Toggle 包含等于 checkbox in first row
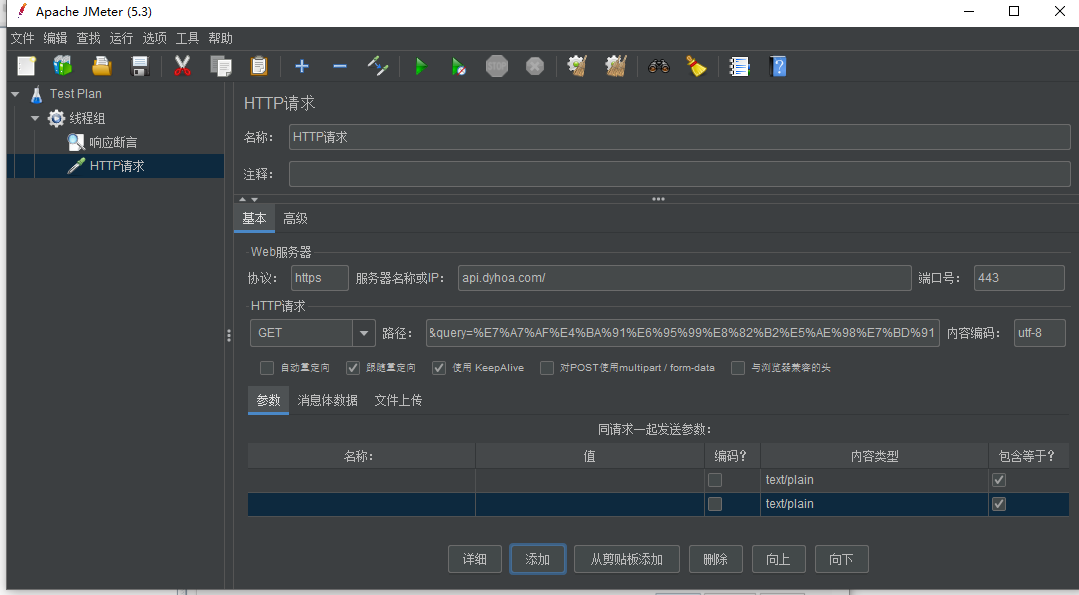Image resolution: width=1079 pixels, height=595 pixels. pos(999,480)
